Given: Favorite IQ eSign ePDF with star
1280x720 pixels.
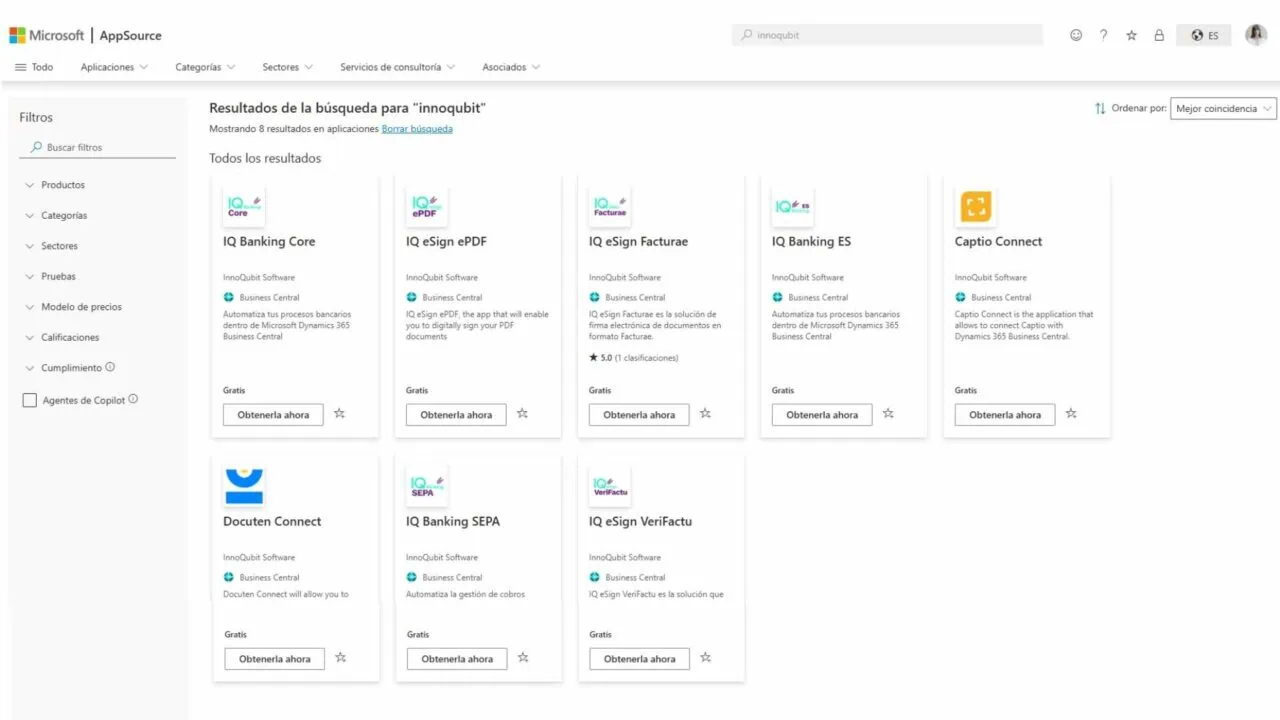Looking at the screenshot, I should coord(522,413).
